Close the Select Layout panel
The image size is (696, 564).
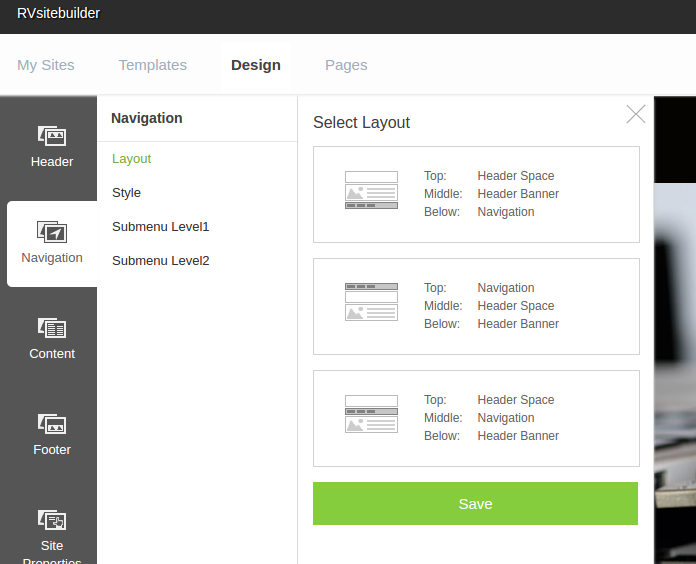pos(636,115)
